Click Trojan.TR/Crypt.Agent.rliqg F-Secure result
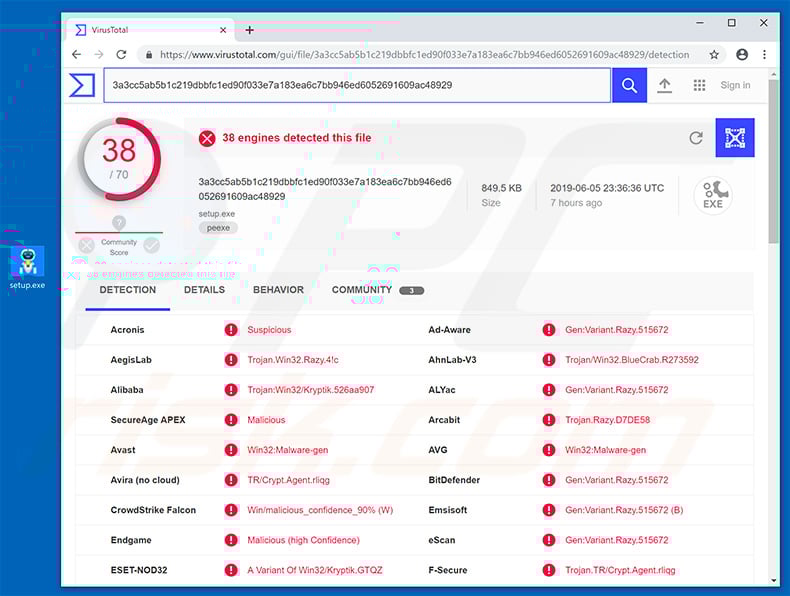 (620, 570)
